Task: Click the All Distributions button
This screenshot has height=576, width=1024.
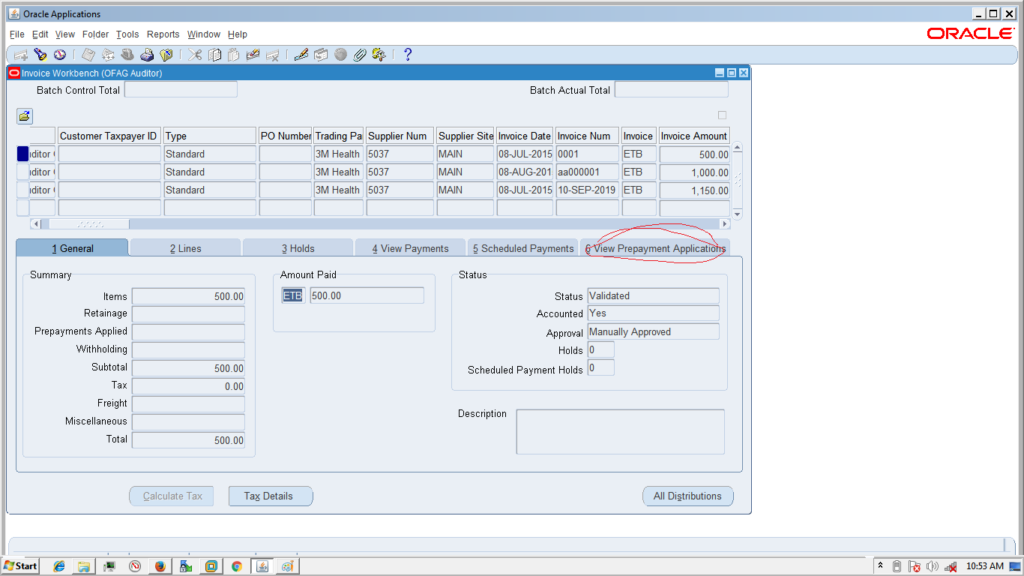Action: tap(688, 496)
